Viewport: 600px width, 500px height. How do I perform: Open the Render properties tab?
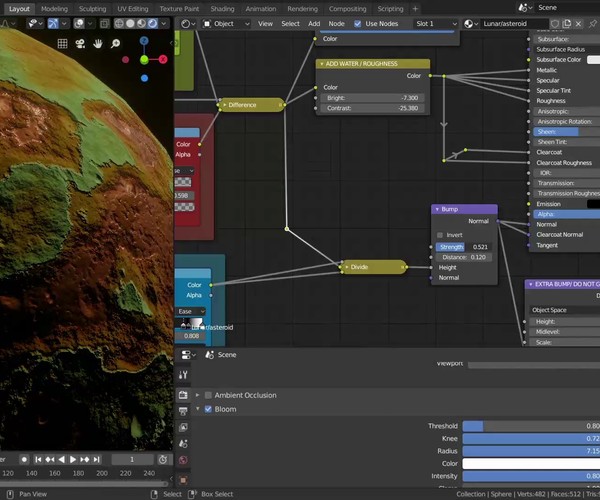[x=183, y=395]
